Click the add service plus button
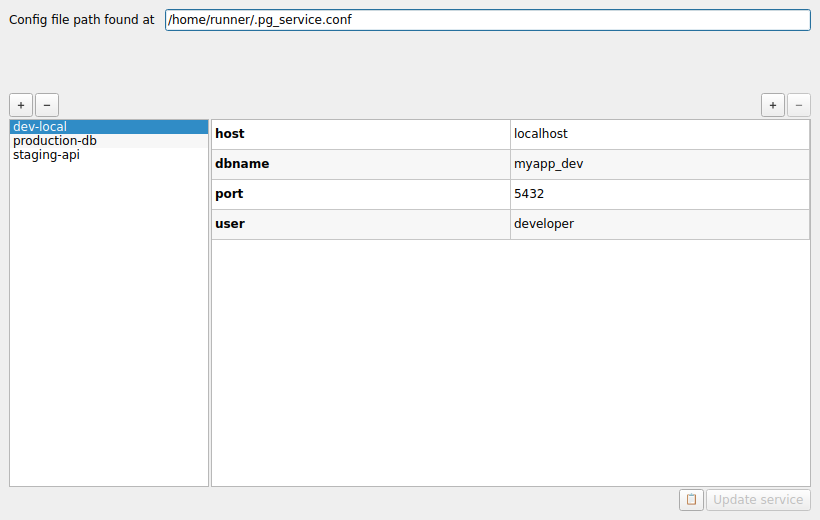This screenshot has height=520, width=820. click(x=21, y=105)
